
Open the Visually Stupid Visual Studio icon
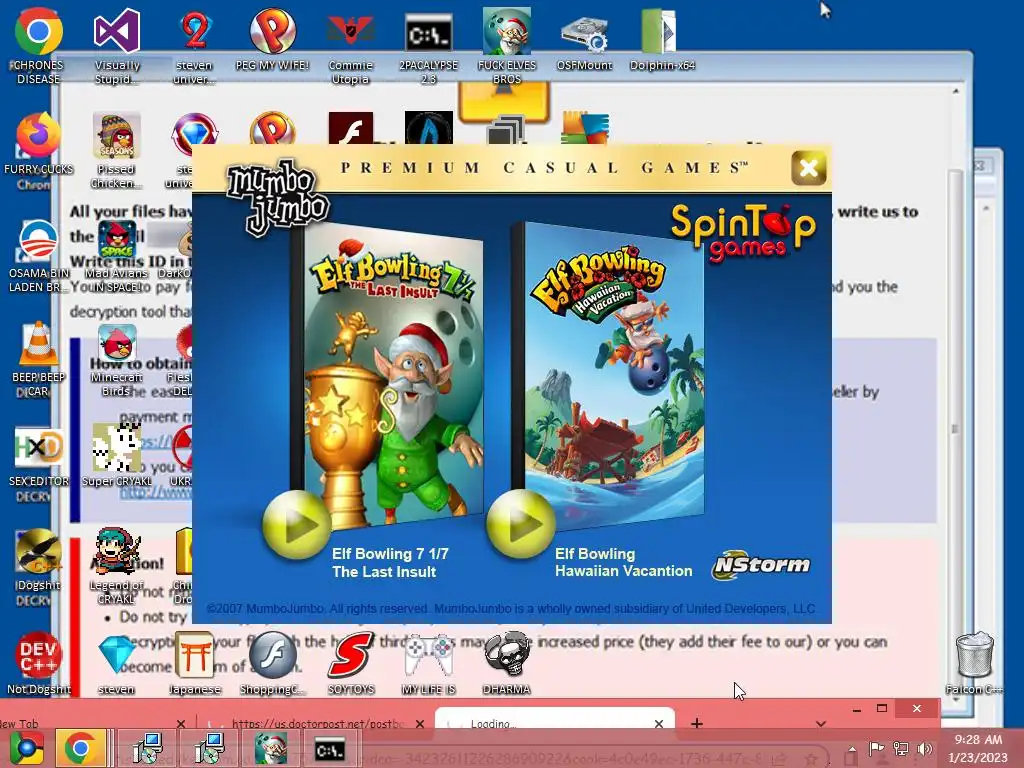tap(116, 46)
